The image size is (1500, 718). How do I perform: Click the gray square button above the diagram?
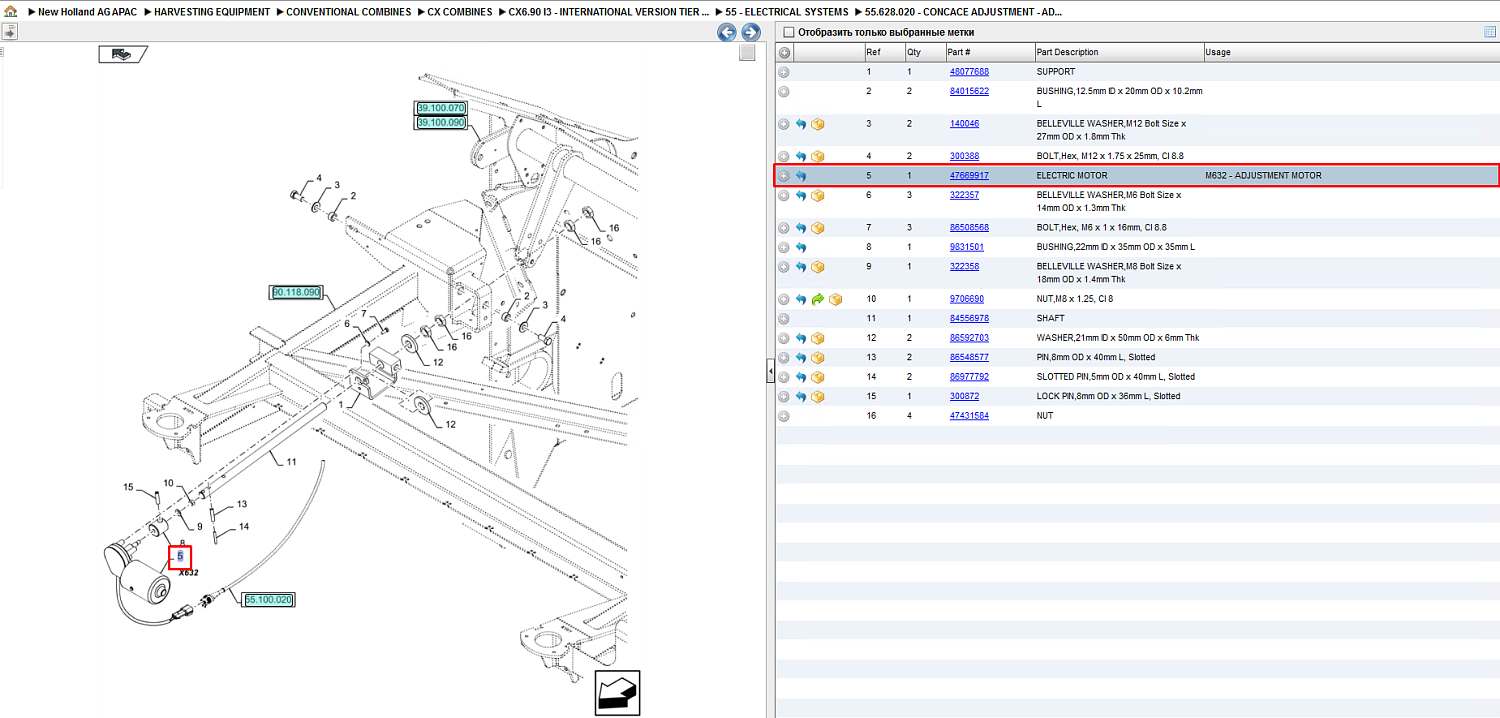(747, 53)
